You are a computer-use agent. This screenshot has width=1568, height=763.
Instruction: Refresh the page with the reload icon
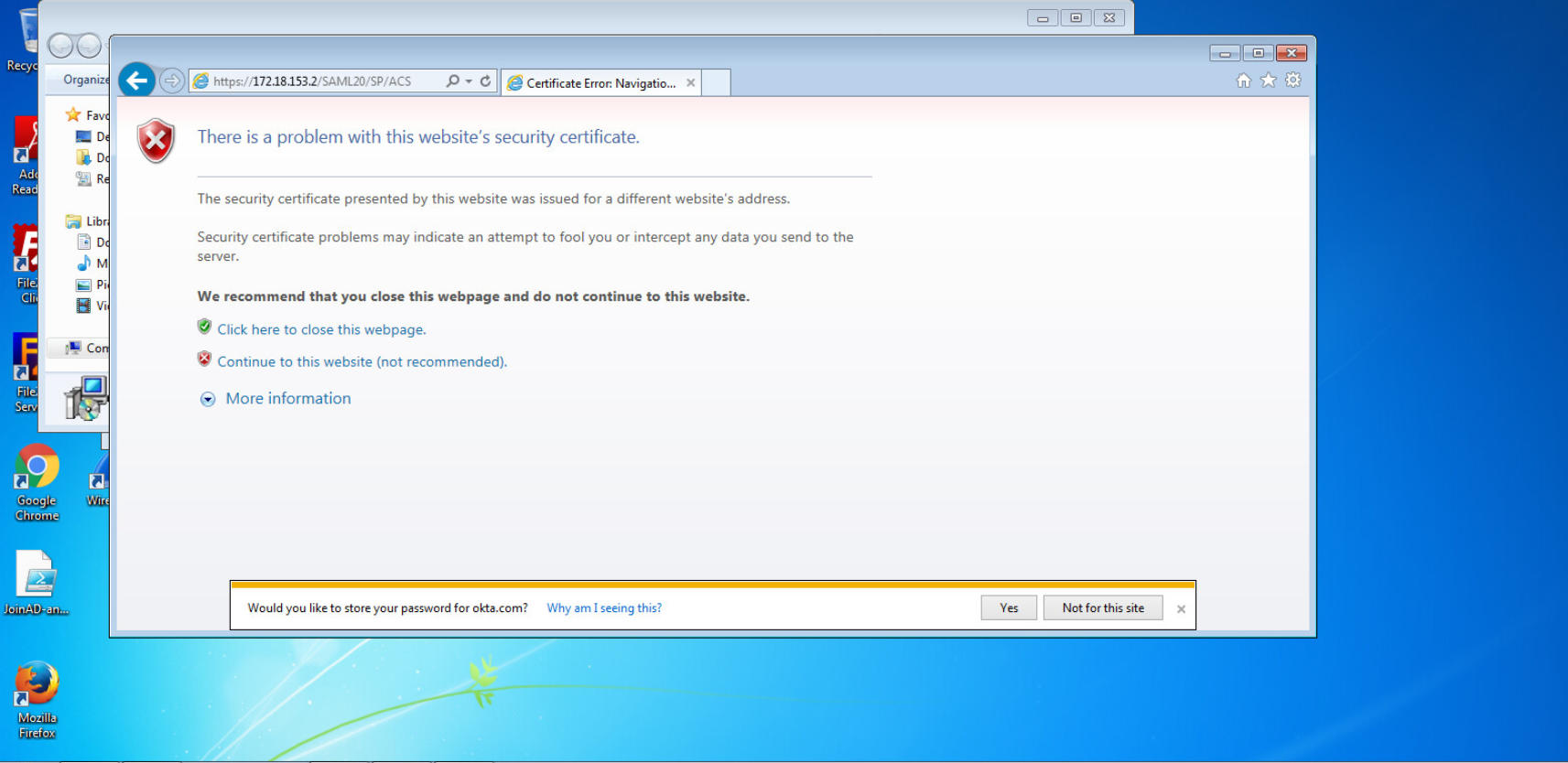(486, 81)
